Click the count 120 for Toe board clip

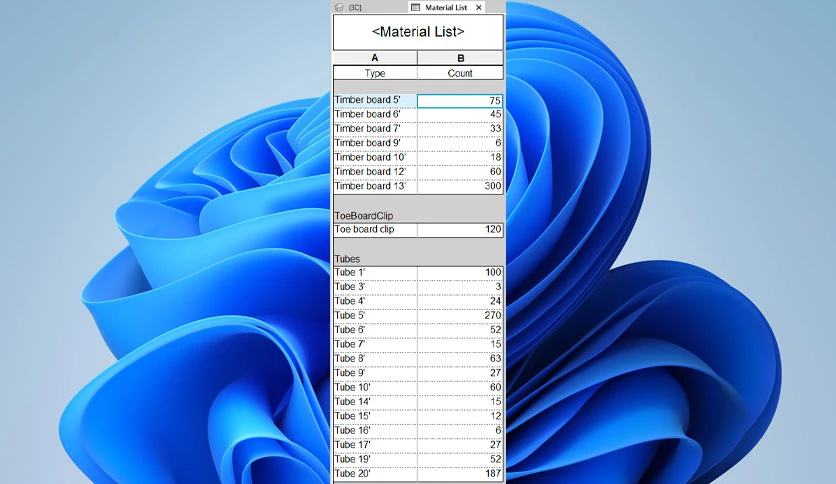tap(460, 230)
